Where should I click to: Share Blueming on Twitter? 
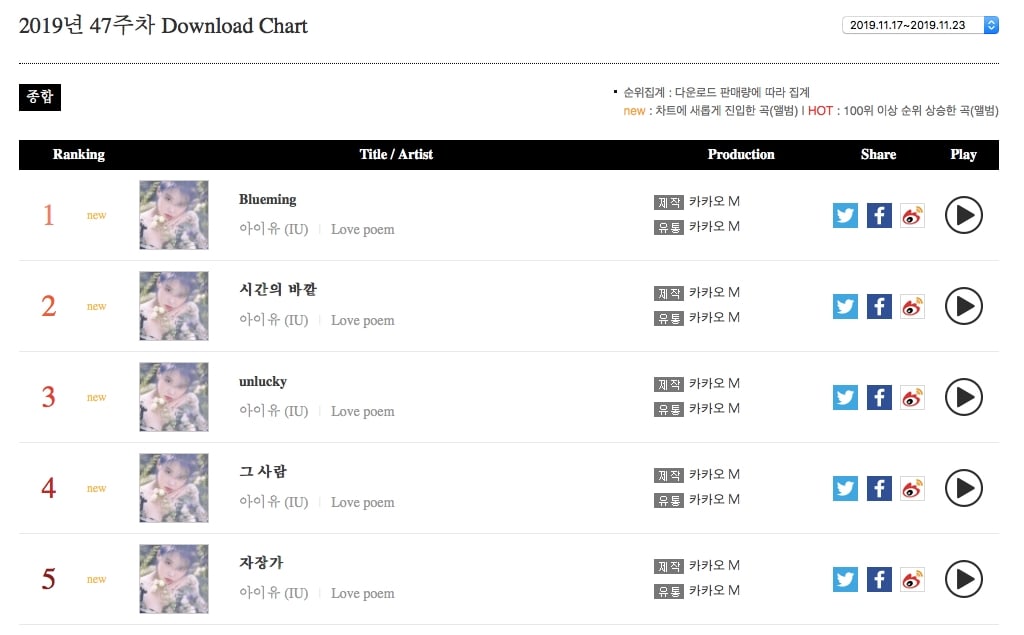(845, 215)
